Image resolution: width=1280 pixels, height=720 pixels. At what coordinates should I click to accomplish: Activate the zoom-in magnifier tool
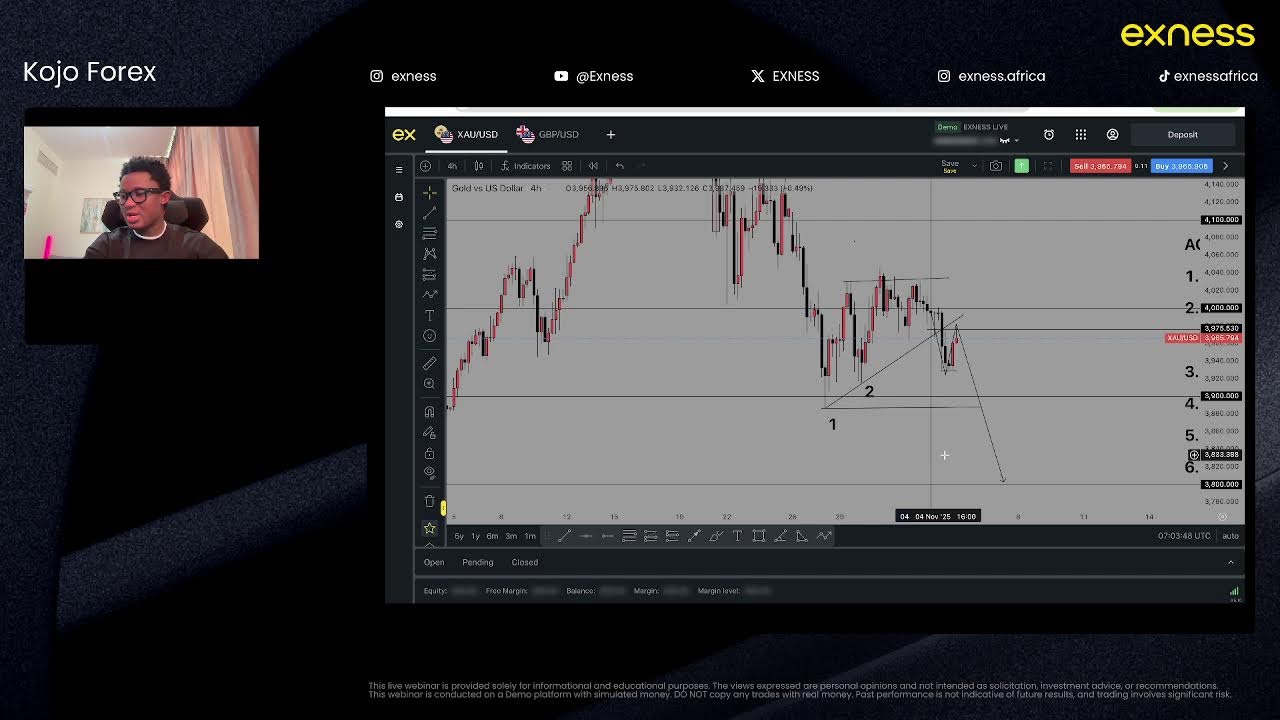[x=429, y=384]
